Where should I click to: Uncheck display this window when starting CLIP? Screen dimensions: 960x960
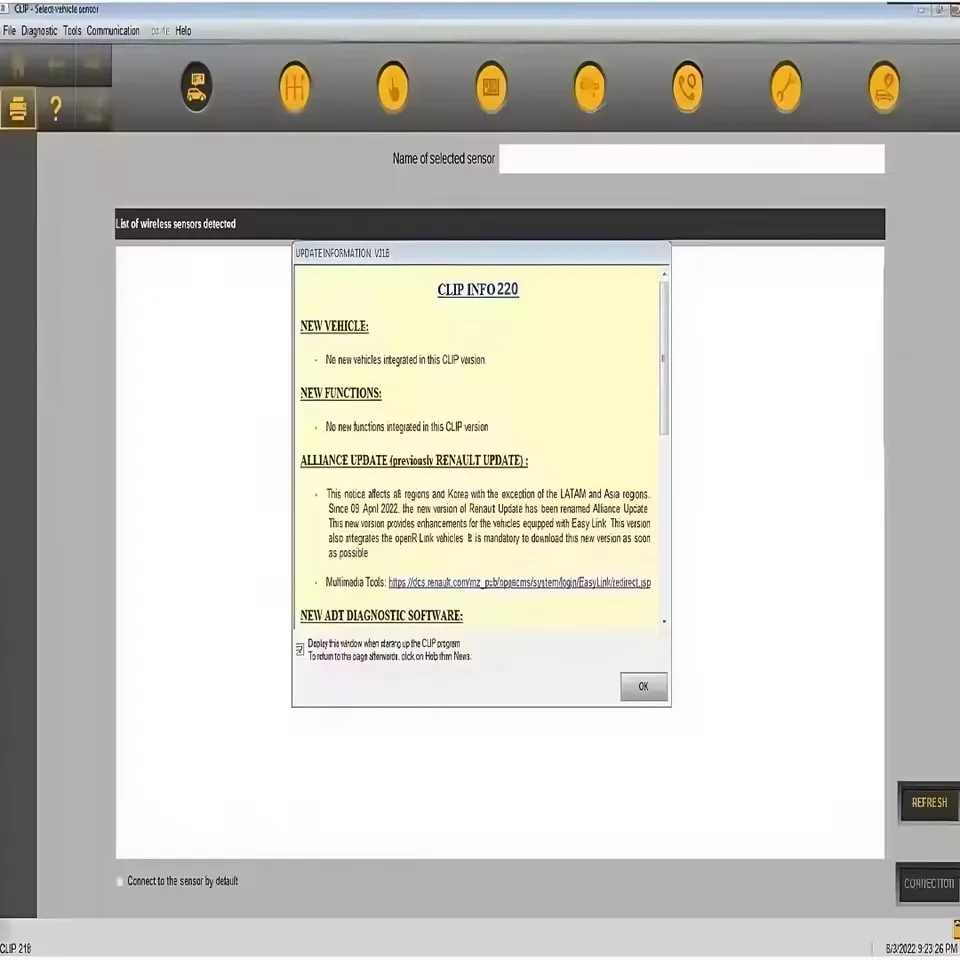(x=300, y=650)
